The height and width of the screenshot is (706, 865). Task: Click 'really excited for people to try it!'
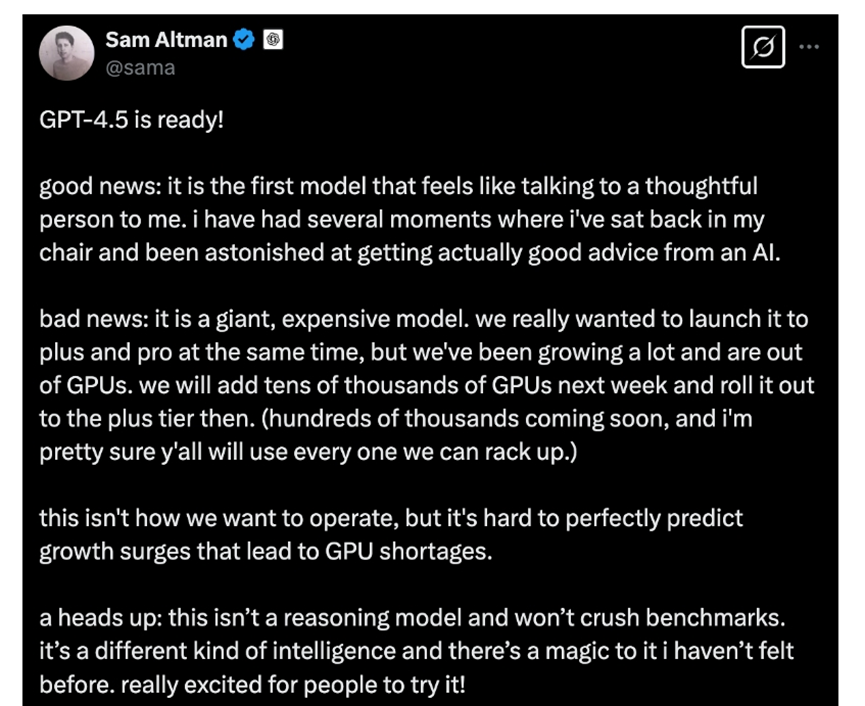(293, 684)
